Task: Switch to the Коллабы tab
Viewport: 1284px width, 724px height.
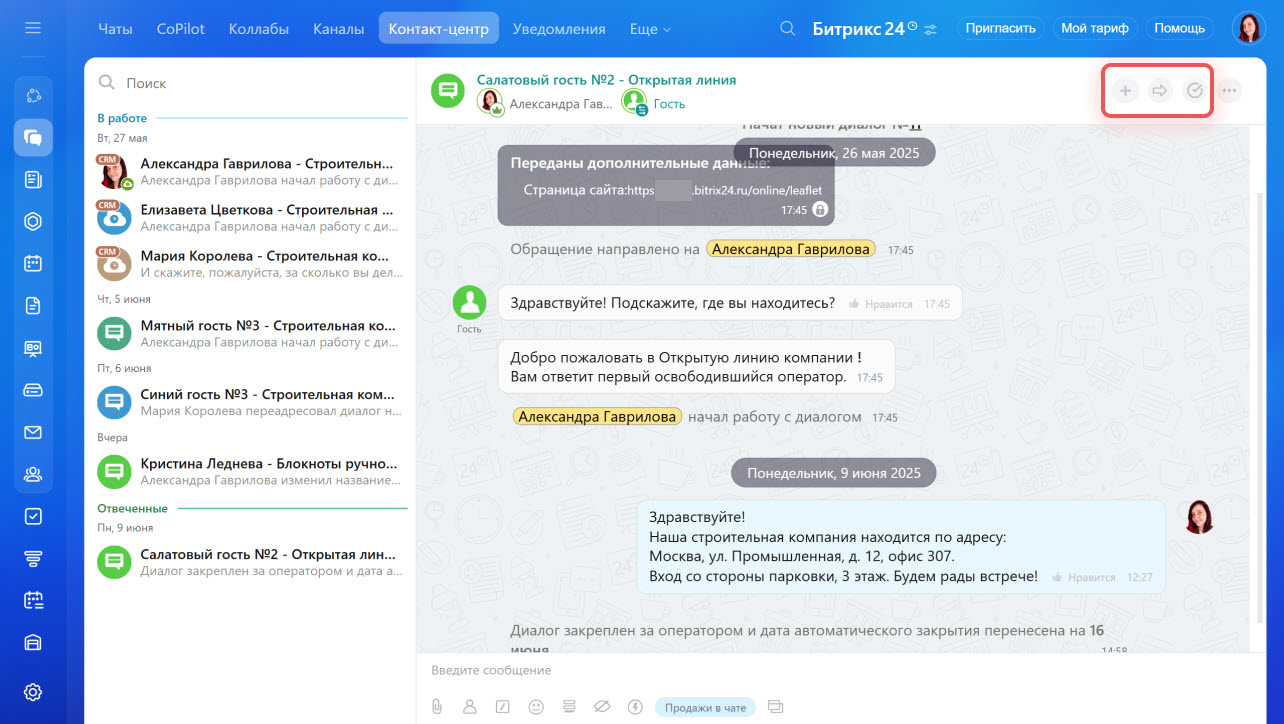Action: pos(258,29)
